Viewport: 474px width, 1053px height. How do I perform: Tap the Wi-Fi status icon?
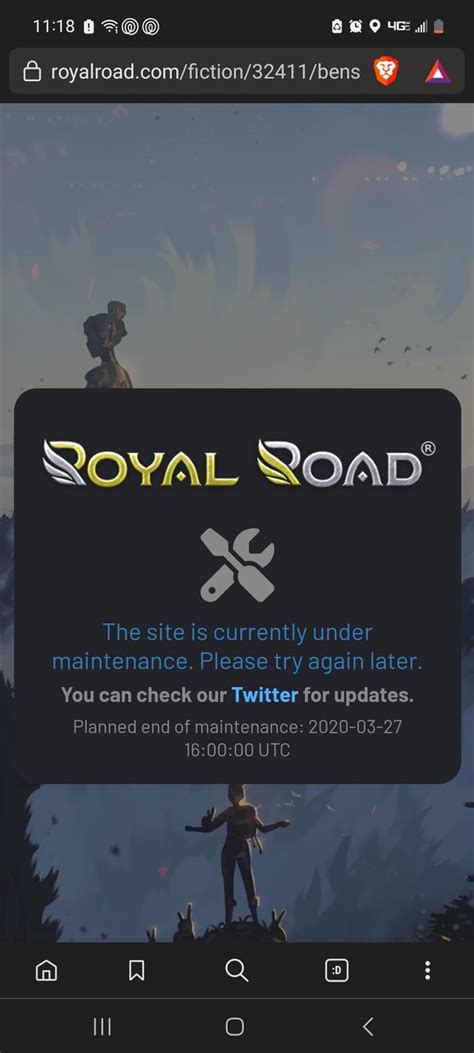109,27
